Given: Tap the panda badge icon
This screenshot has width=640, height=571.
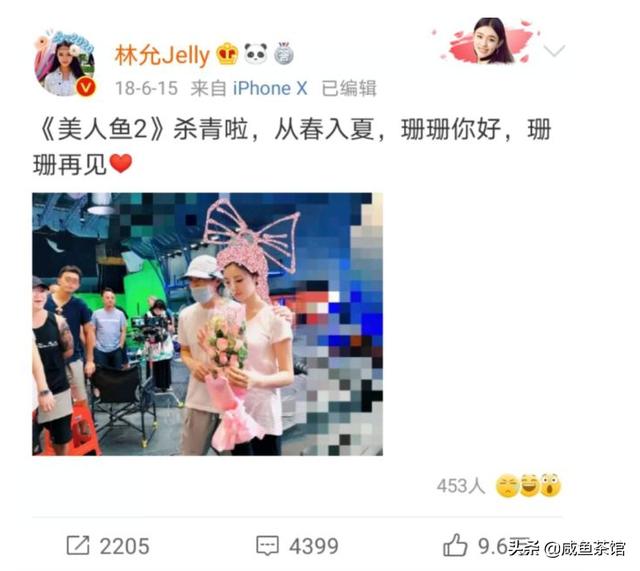Looking at the screenshot, I should (x=256, y=53).
